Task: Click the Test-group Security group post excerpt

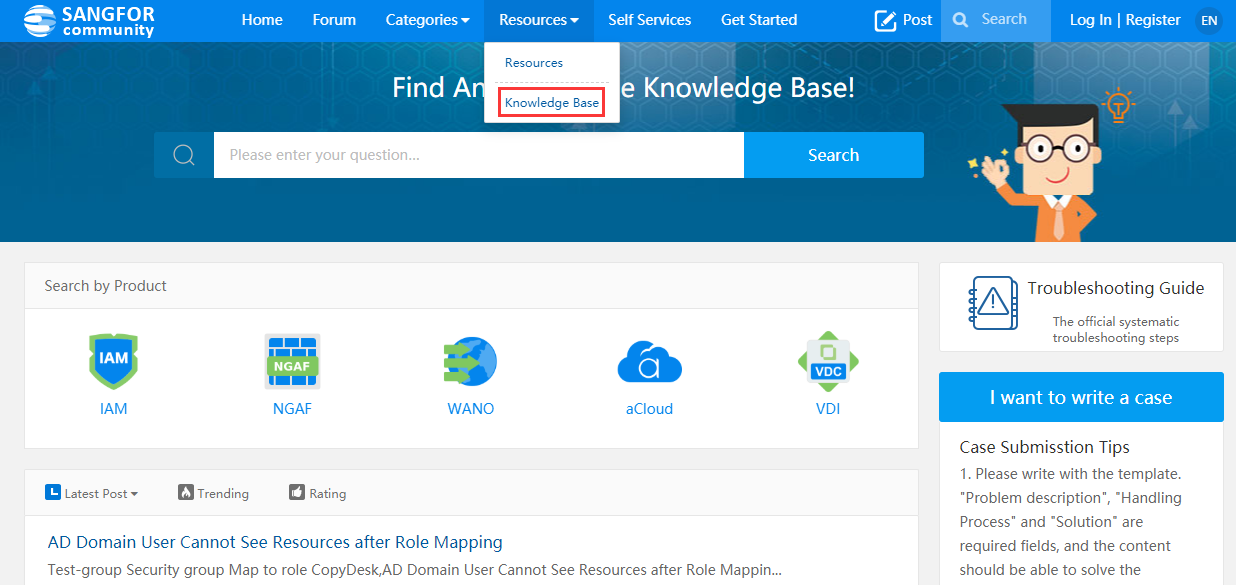Action: [414, 570]
